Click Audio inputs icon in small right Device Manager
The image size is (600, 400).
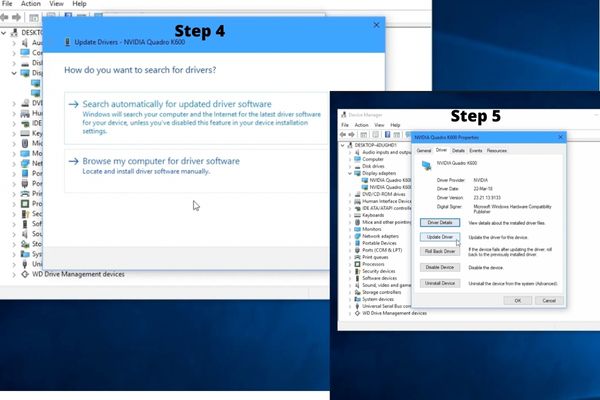point(357,152)
